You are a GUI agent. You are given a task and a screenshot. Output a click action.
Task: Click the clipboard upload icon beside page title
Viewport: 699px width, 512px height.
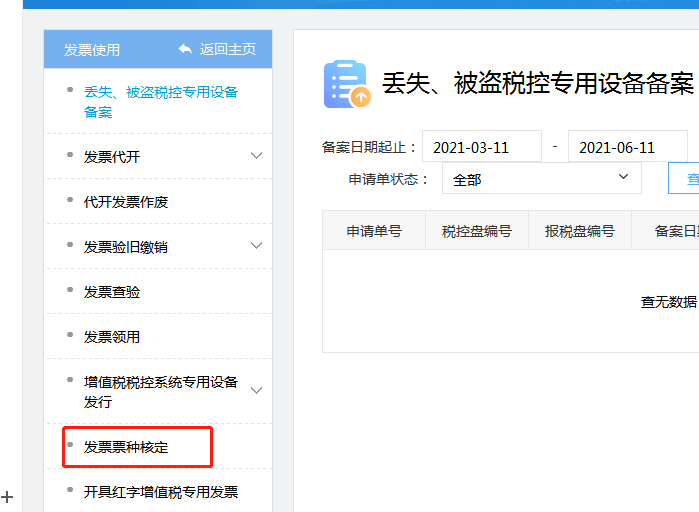[x=346, y=85]
